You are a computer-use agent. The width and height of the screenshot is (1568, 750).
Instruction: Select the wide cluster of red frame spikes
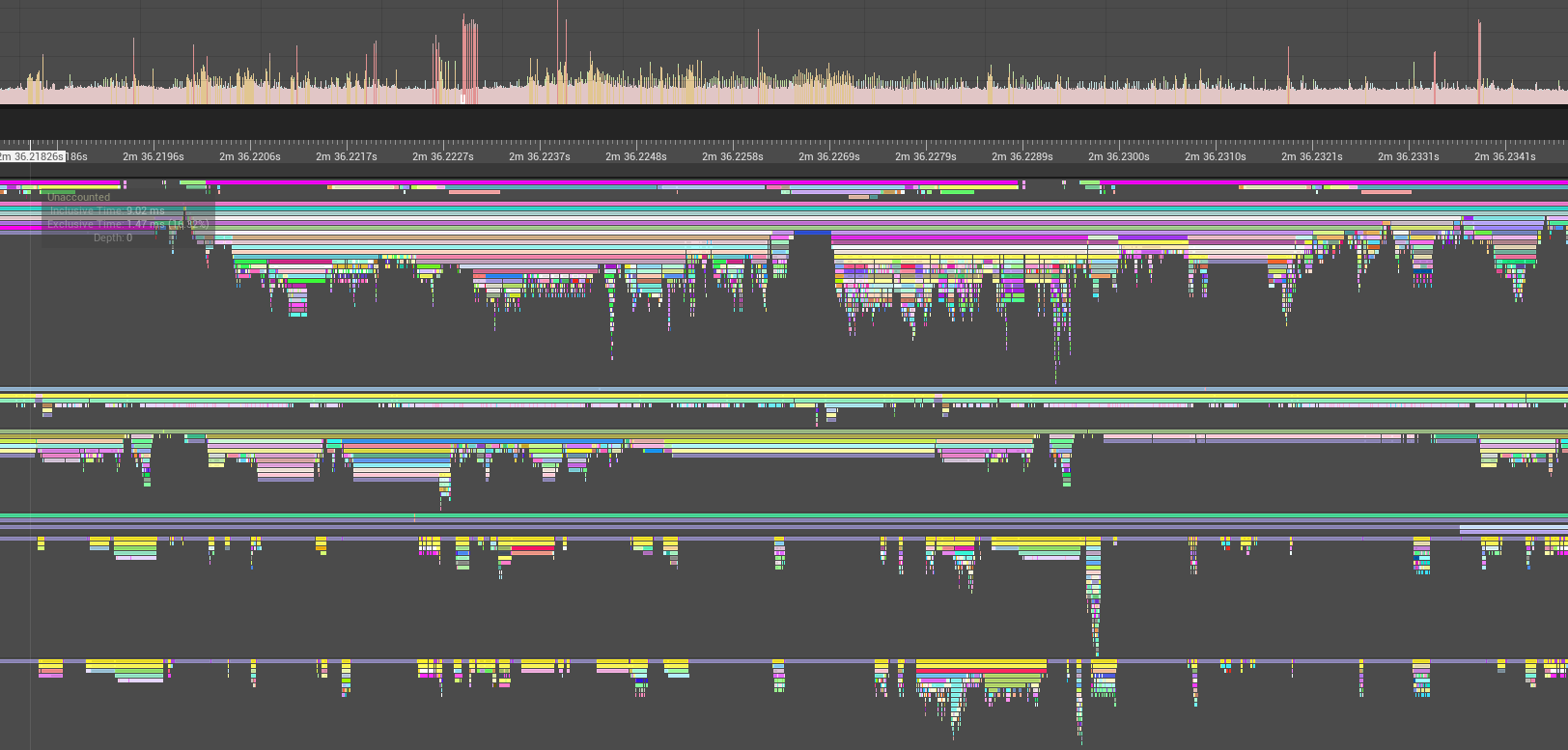click(470, 58)
